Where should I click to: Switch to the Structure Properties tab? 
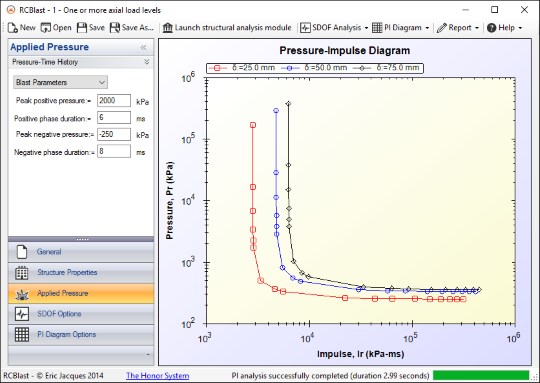pos(81,272)
